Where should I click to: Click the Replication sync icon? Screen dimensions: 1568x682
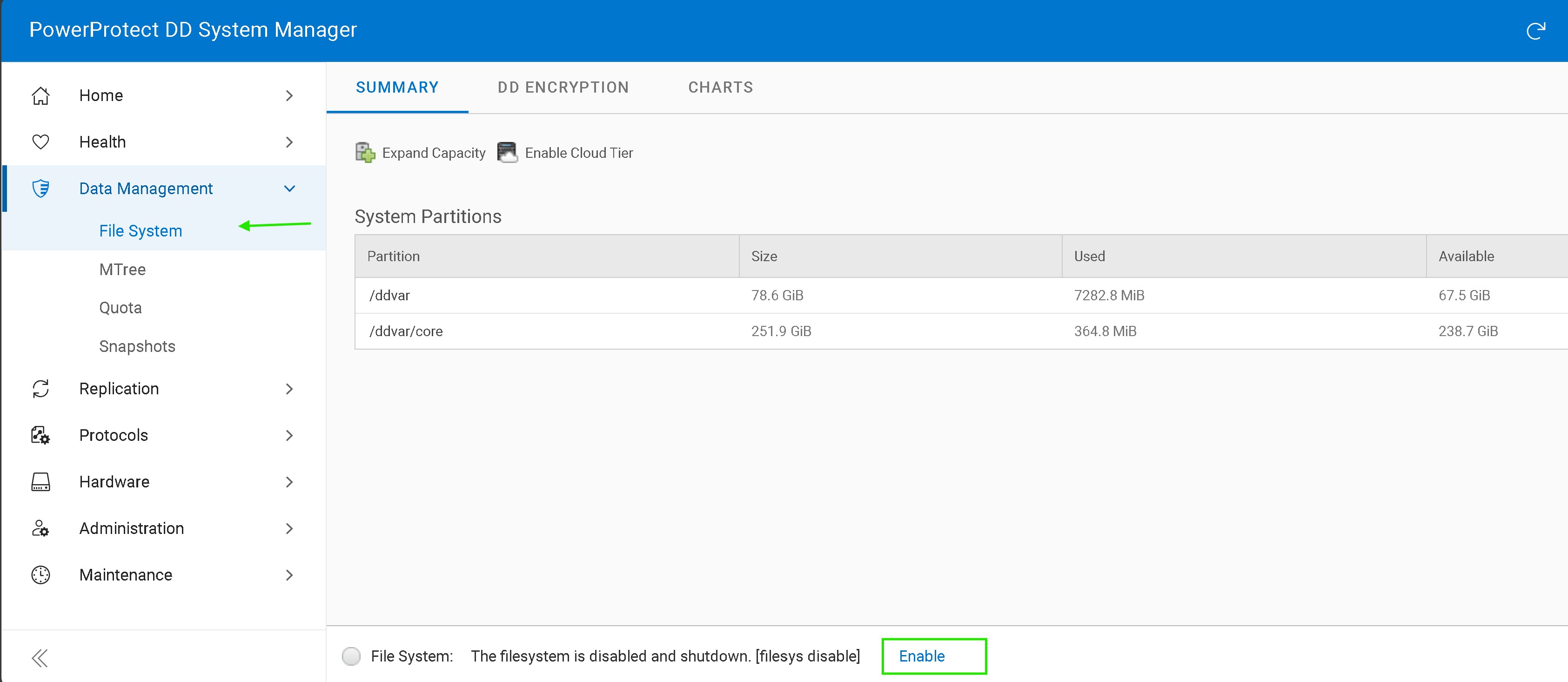point(41,389)
